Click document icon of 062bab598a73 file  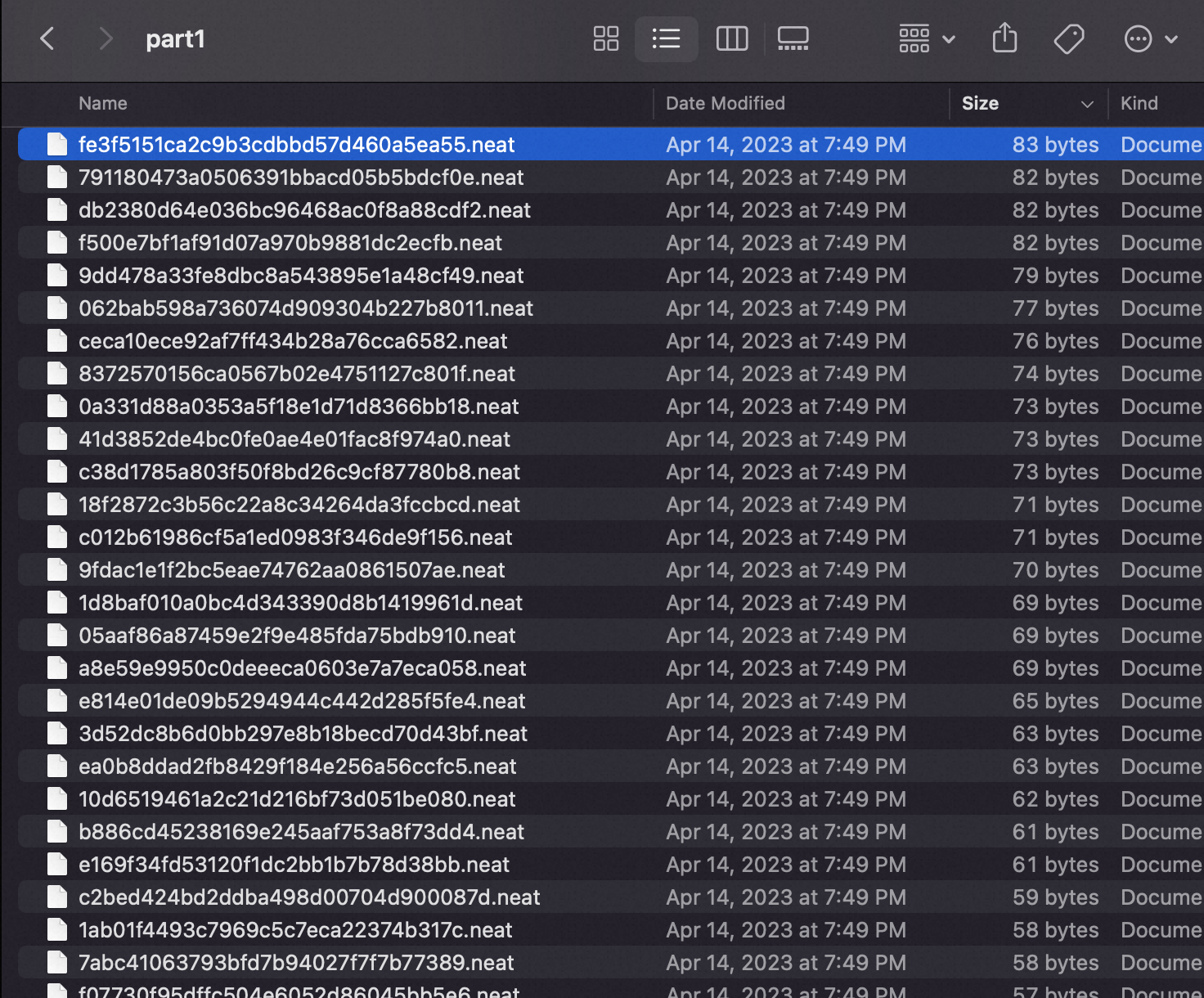(x=57, y=308)
